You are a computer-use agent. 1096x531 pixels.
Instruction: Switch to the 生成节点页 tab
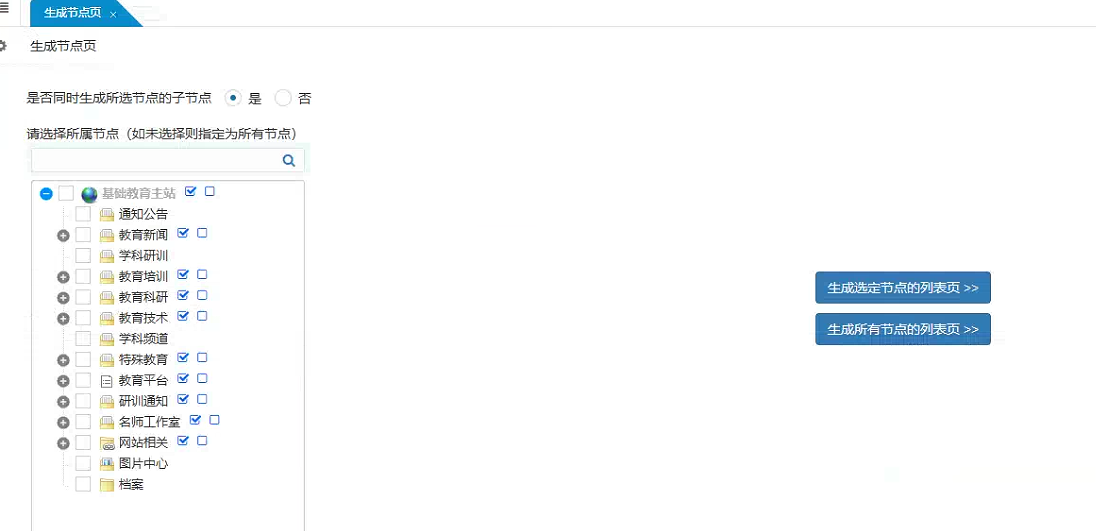pos(76,14)
